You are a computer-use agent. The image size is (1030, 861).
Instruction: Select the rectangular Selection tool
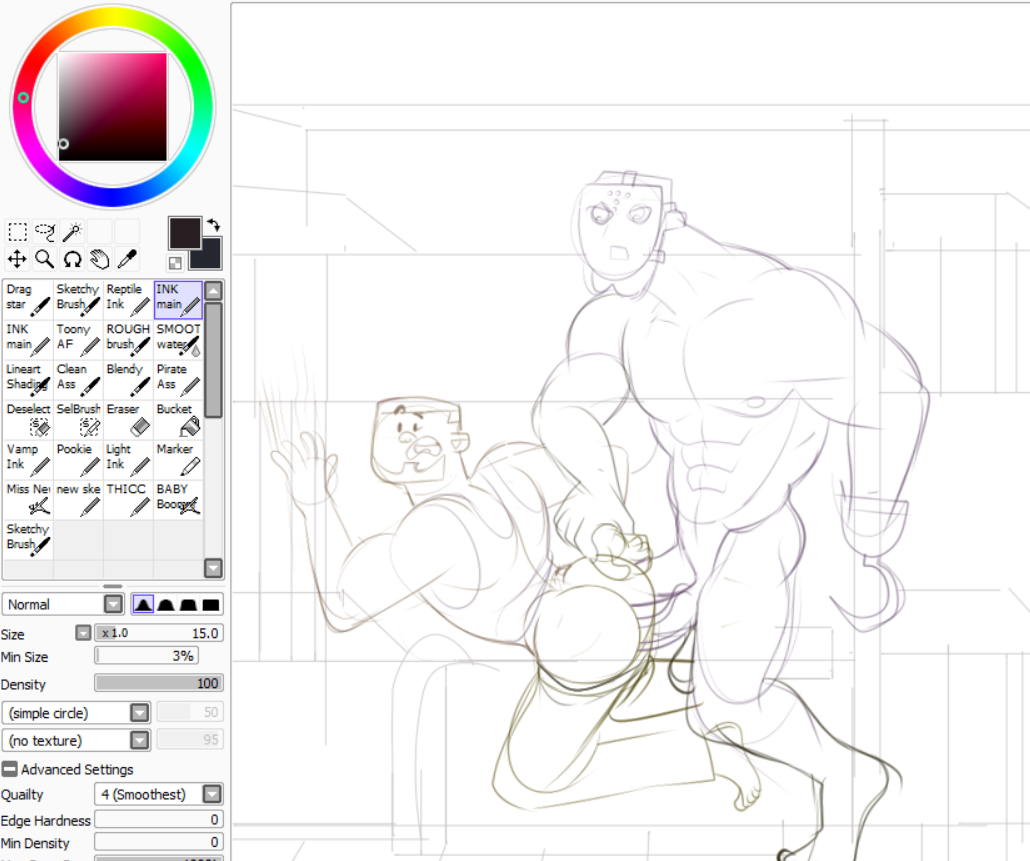(x=17, y=233)
